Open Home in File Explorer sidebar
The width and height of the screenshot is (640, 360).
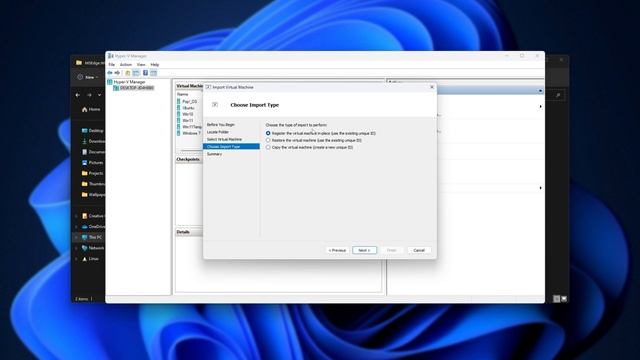point(91,109)
